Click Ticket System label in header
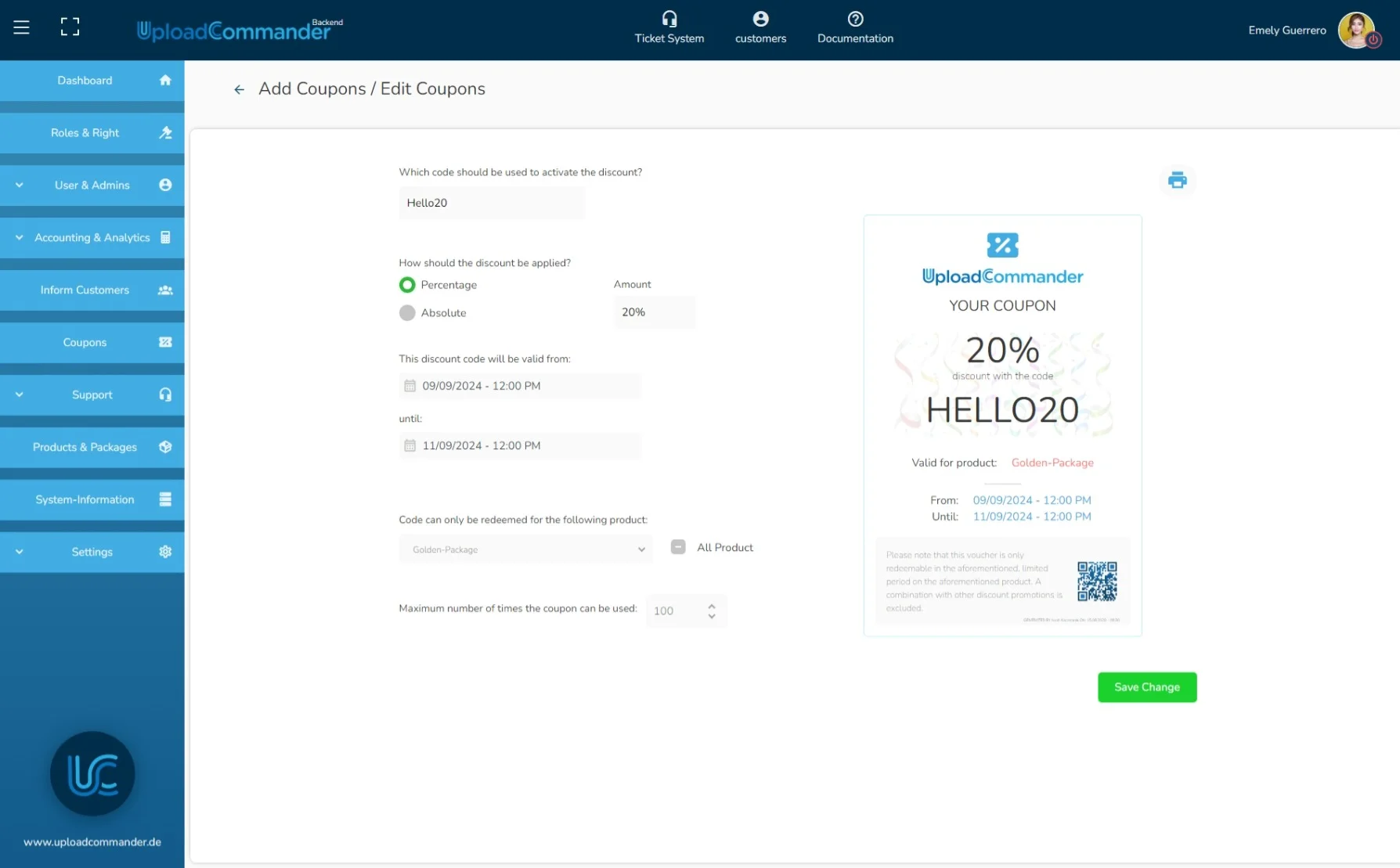The image size is (1400, 868). 669,38
